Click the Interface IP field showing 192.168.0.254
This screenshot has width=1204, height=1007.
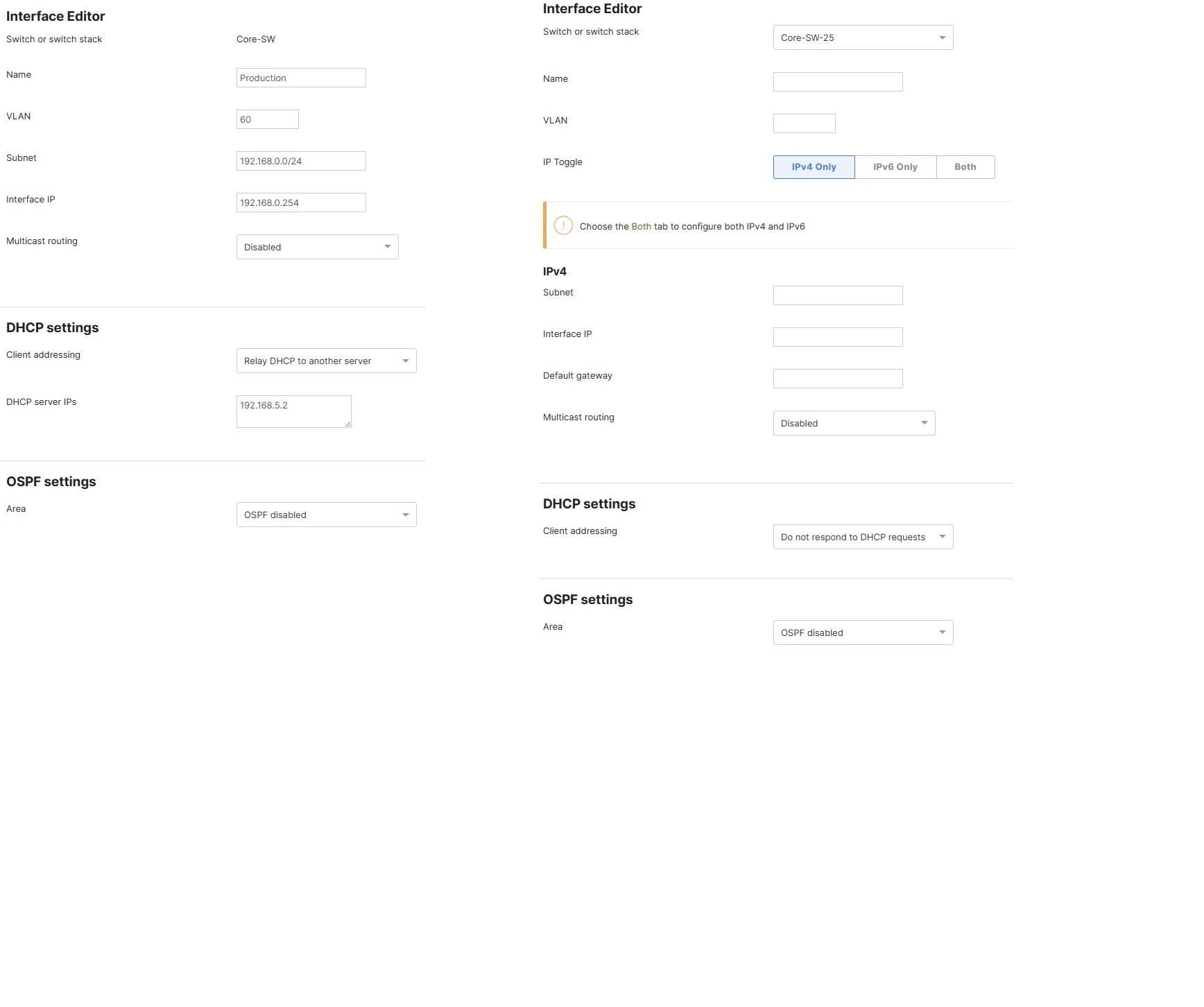tap(301, 202)
